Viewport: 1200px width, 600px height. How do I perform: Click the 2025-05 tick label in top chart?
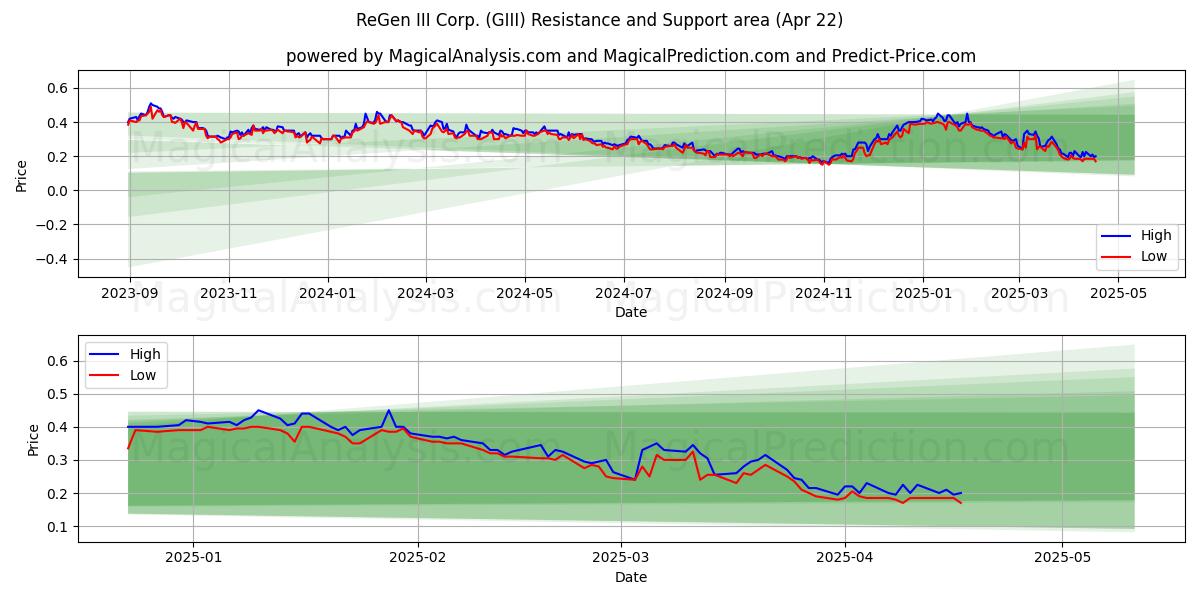(x=1119, y=292)
